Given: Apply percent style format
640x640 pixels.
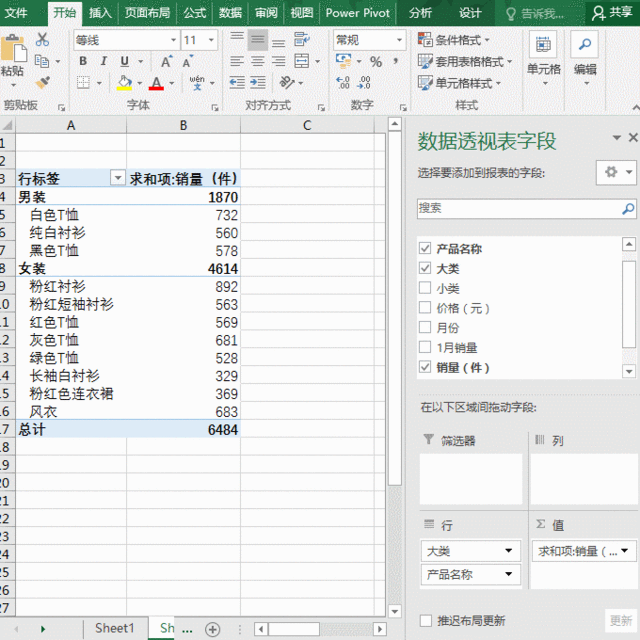Looking at the screenshot, I should point(376,62).
